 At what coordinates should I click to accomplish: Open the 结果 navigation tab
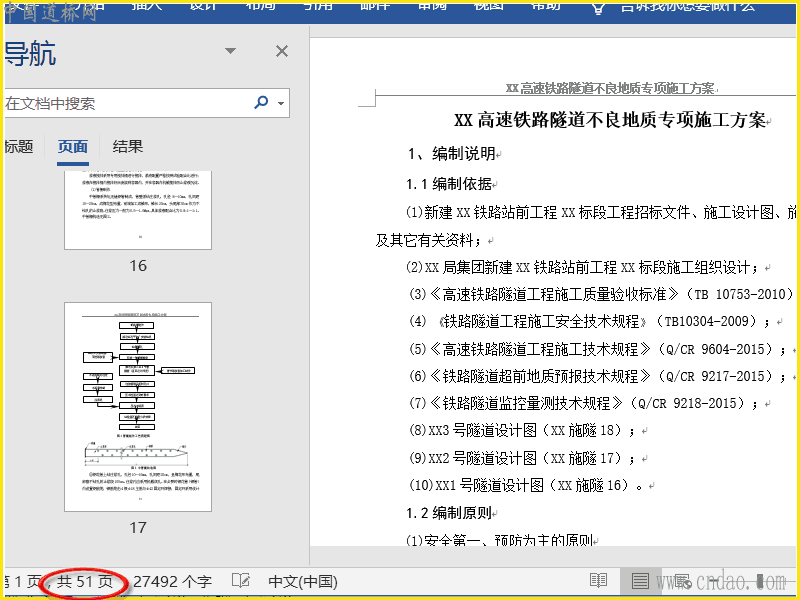pos(128,147)
